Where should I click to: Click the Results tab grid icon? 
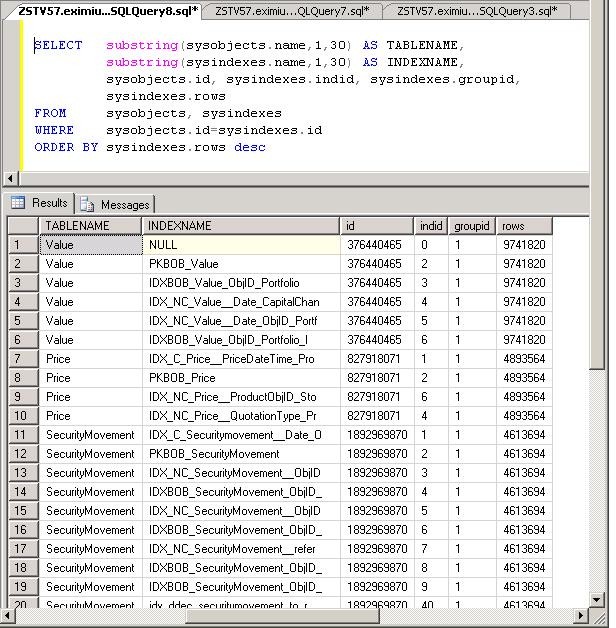tap(18, 203)
